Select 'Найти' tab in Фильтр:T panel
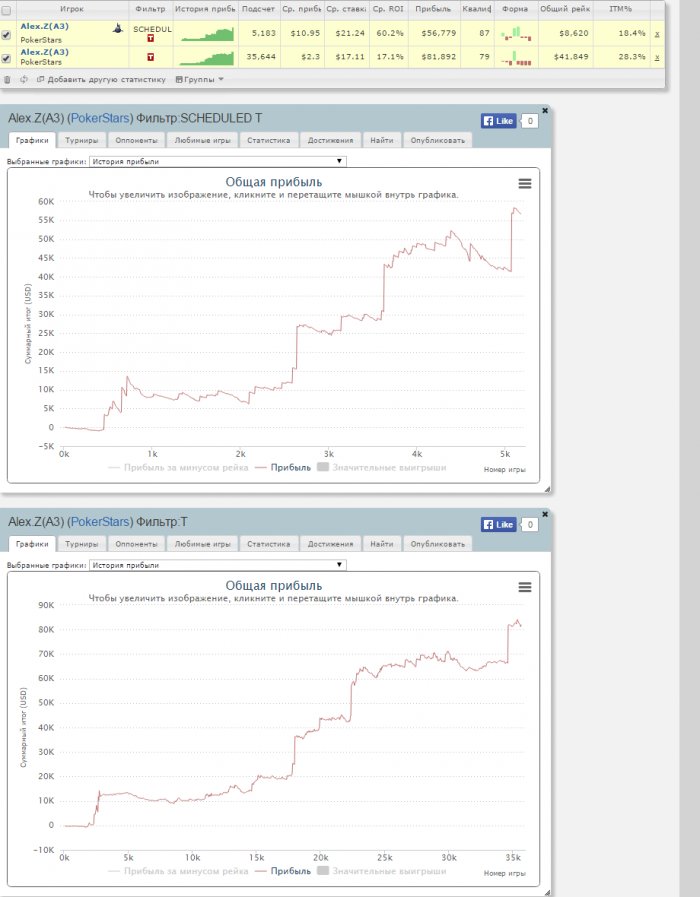The image size is (700, 897). pyautogui.click(x=381, y=543)
